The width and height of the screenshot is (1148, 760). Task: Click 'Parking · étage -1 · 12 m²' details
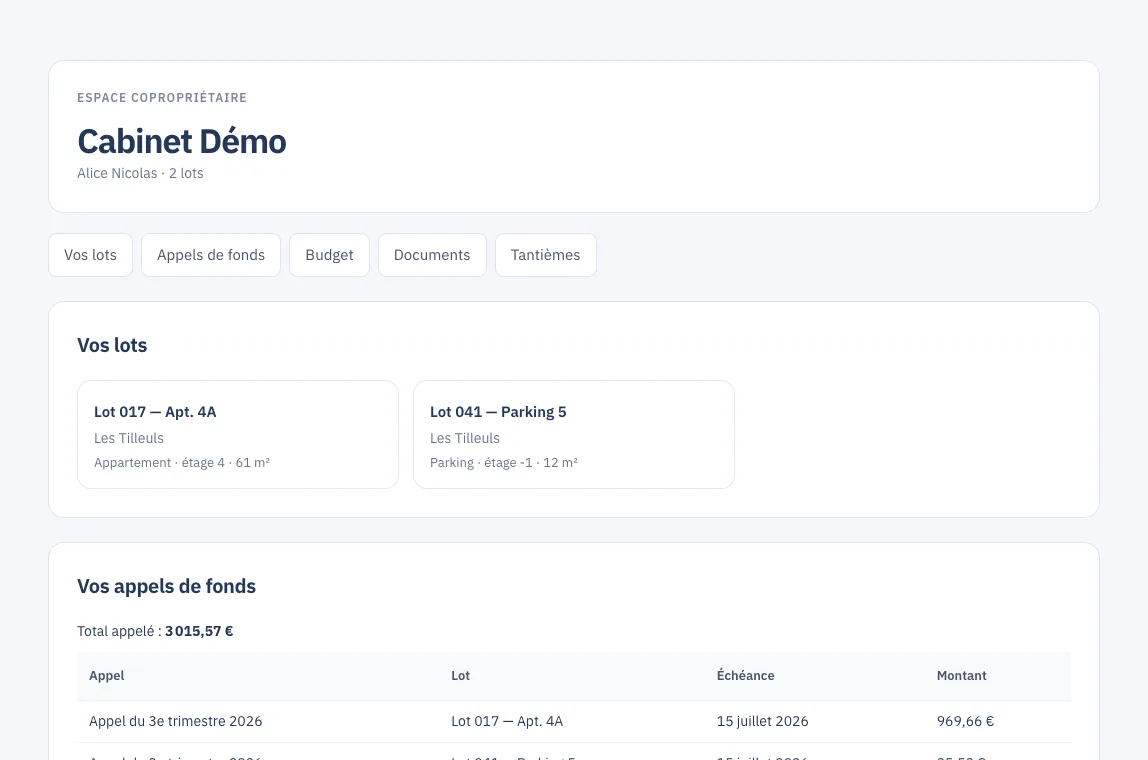click(x=504, y=463)
